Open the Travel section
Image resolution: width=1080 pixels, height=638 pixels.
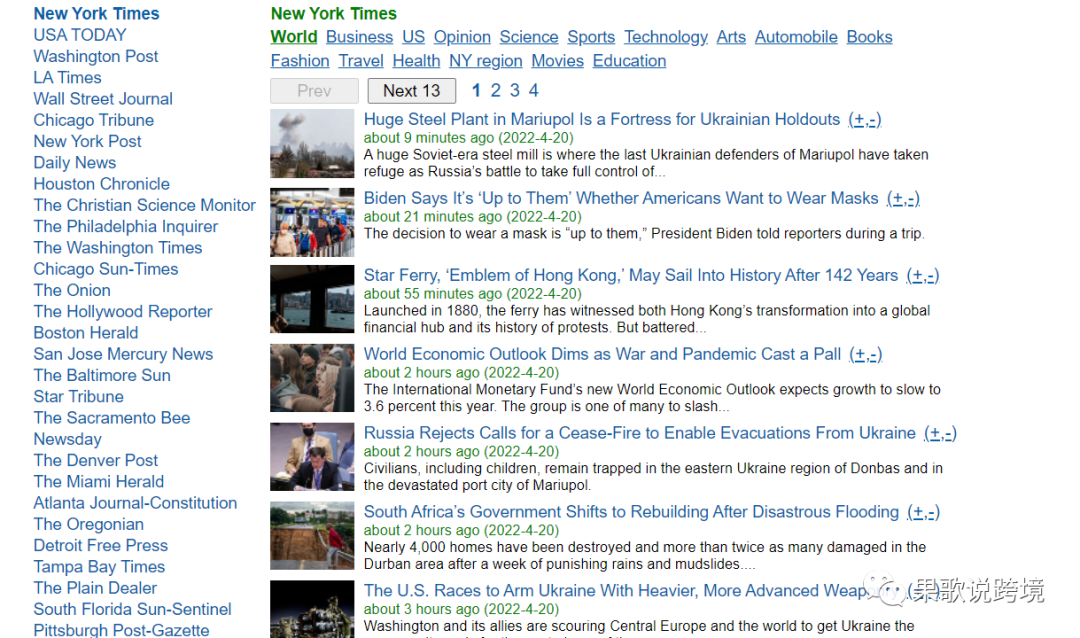pyautogui.click(x=361, y=61)
